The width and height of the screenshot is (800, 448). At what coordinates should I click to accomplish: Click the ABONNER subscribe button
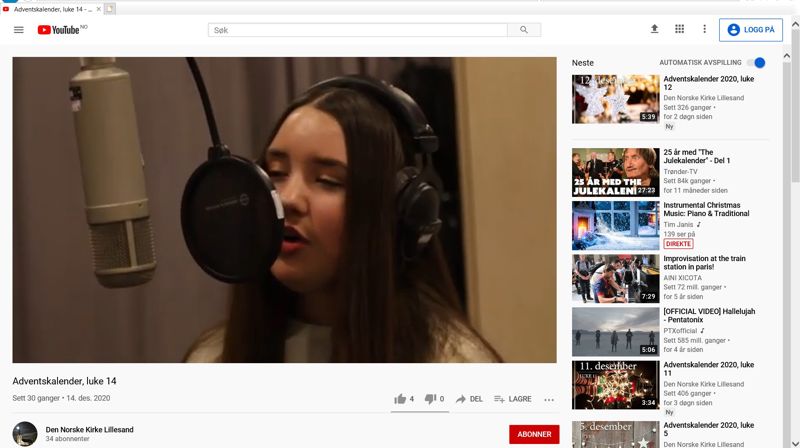coord(532,434)
